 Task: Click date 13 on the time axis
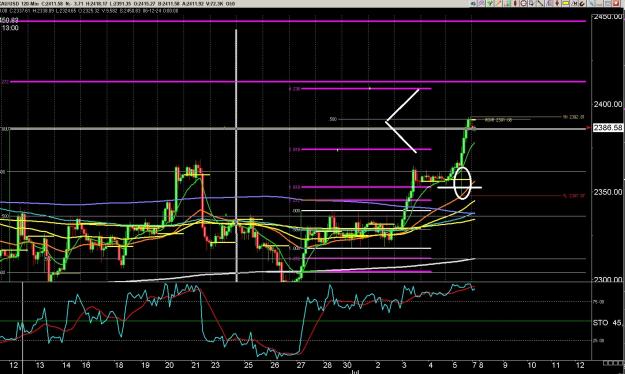40,365
